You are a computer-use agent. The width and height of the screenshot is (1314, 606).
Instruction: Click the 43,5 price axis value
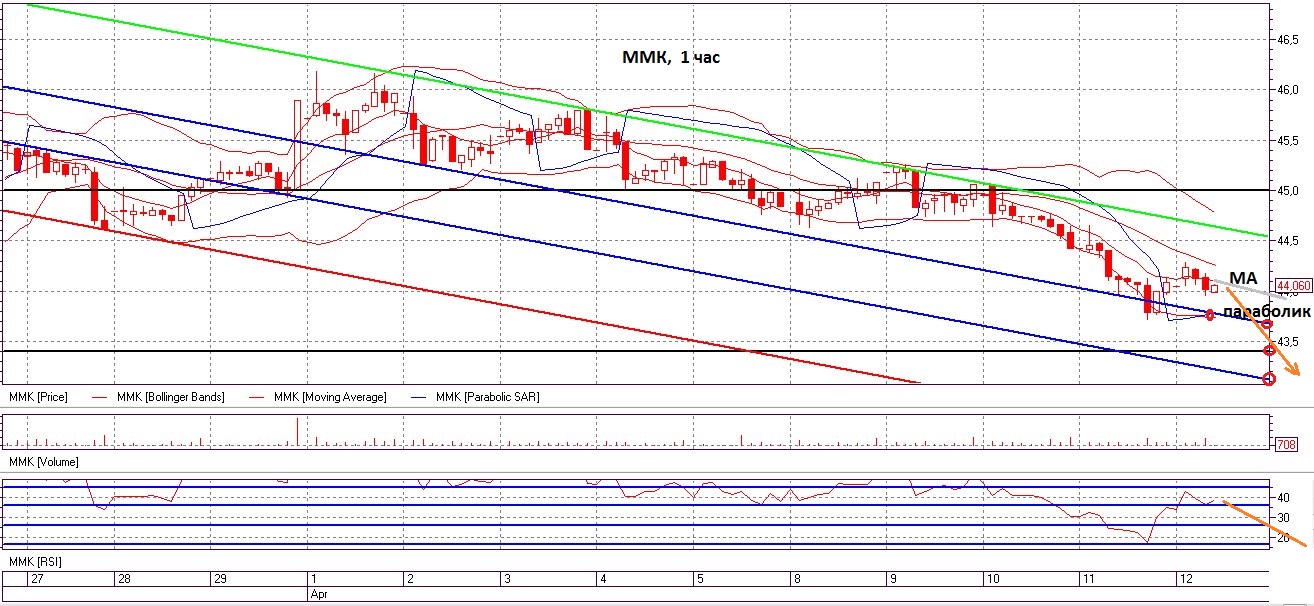click(1288, 341)
